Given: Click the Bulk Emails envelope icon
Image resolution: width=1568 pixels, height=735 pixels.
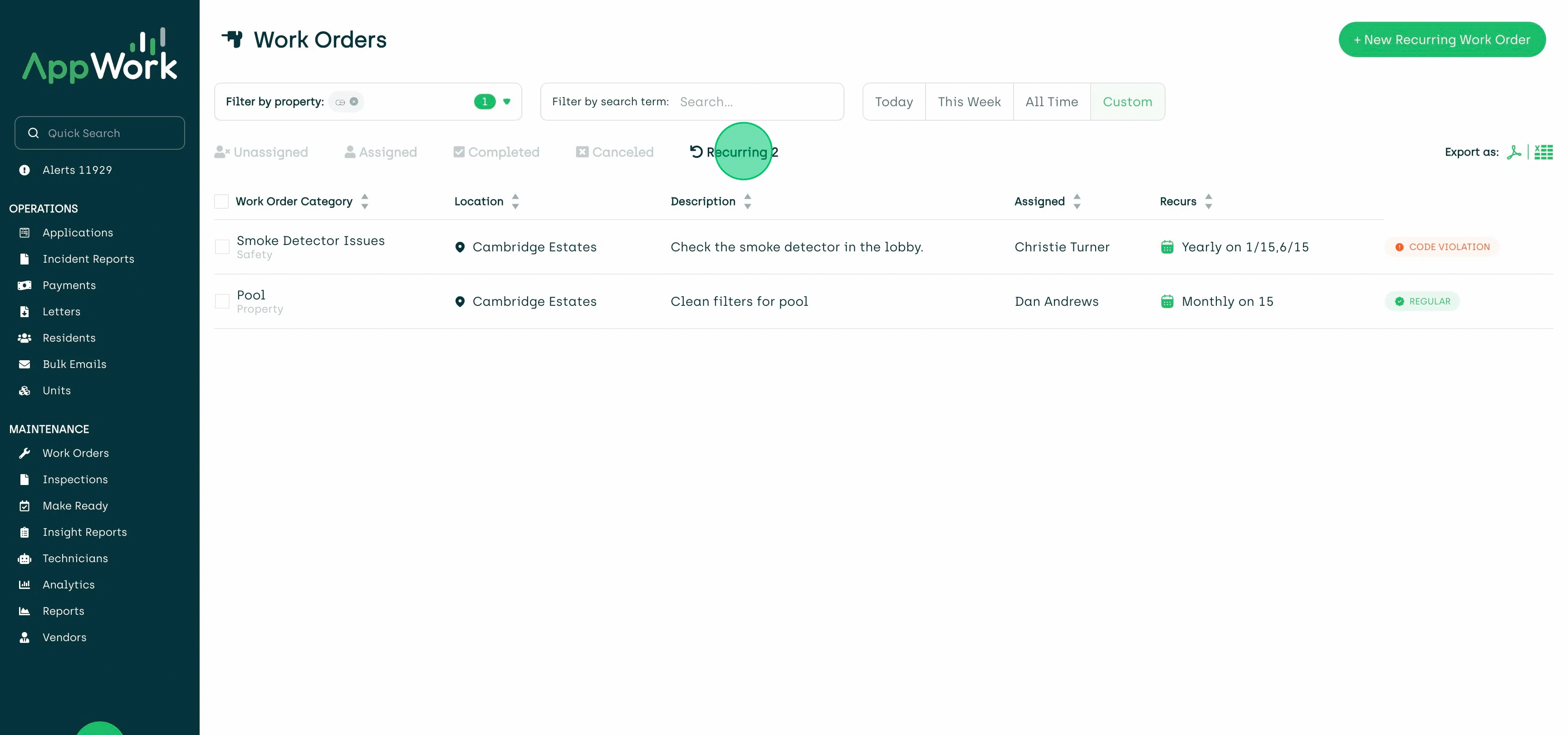Looking at the screenshot, I should [24, 364].
